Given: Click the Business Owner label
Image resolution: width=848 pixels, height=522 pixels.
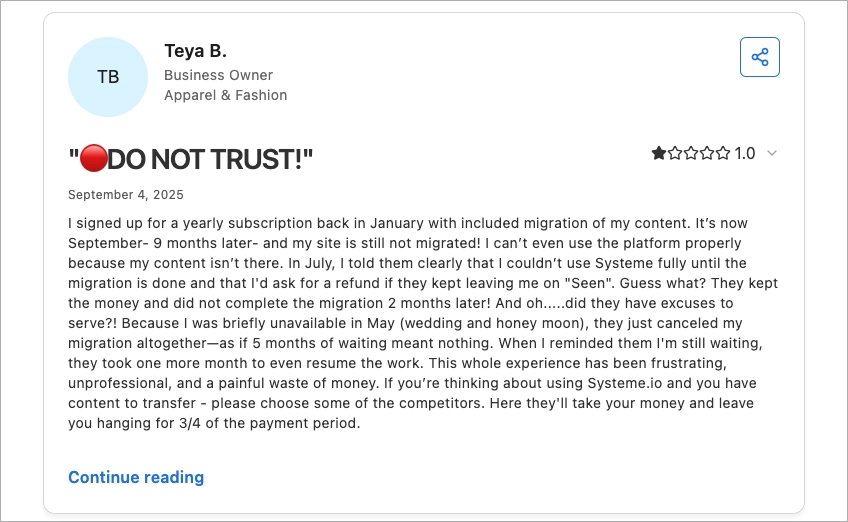Looking at the screenshot, I should [x=218, y=75].
